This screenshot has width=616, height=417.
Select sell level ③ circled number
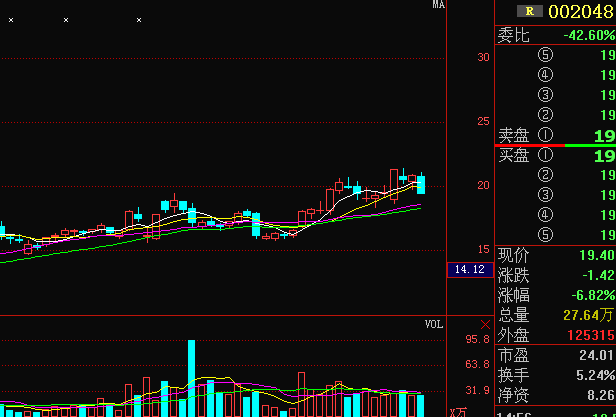[545, 95]
